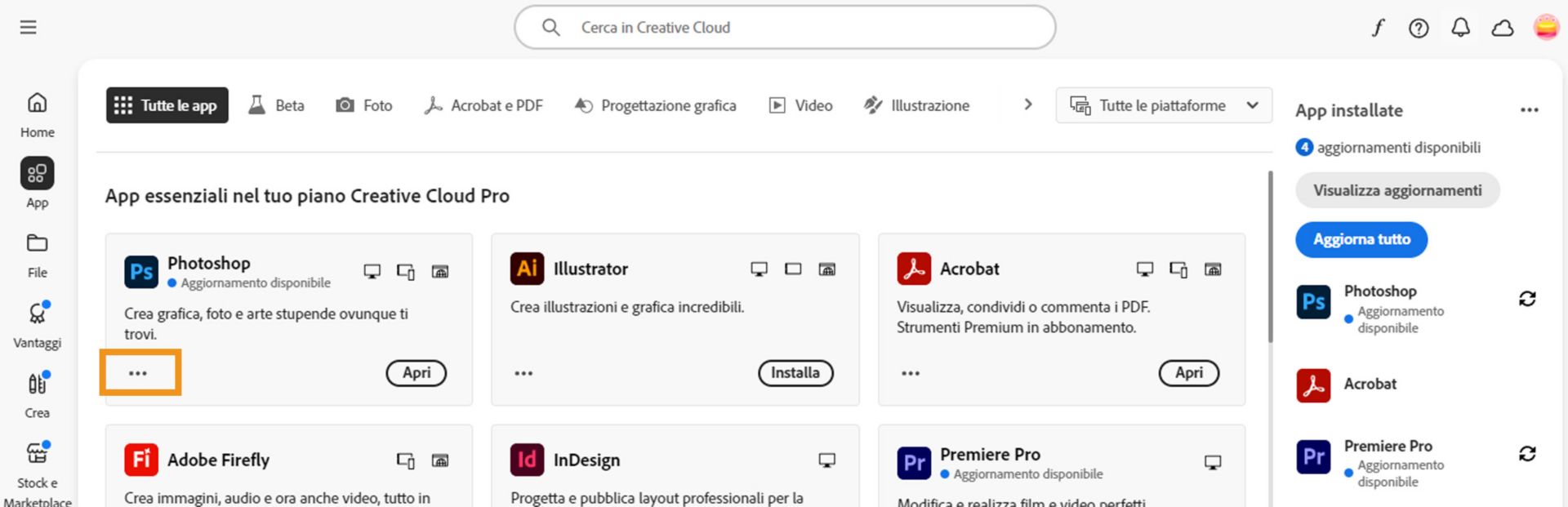This screenshot has width=1568, height=507.
Task: Switch to the Foto tab
Action: (x=364, y=105)
